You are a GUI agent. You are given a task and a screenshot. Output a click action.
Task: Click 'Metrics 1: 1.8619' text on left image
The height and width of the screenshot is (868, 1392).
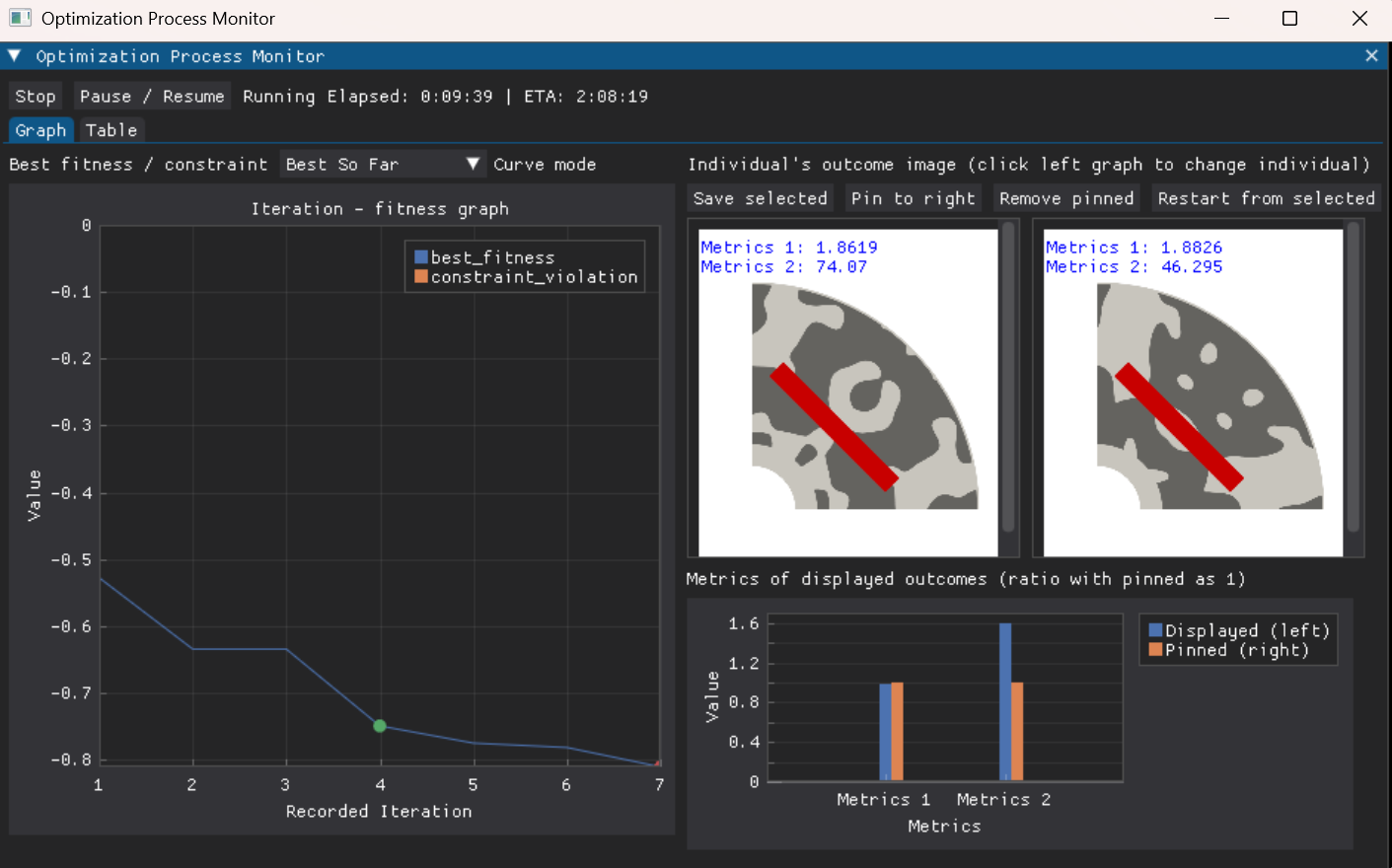789,248
